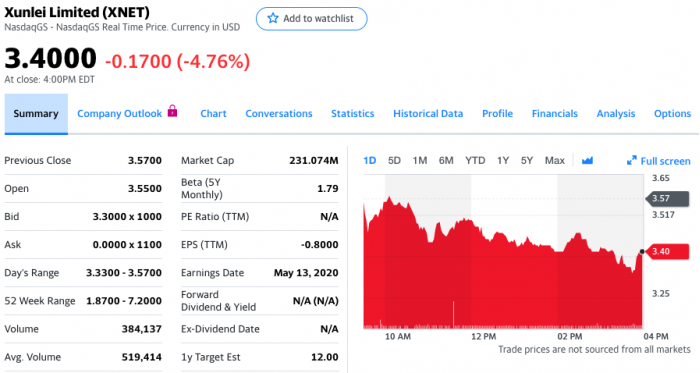Switch chart to the 6M range
Screen dimensions: 700x373
pos(446,160)
